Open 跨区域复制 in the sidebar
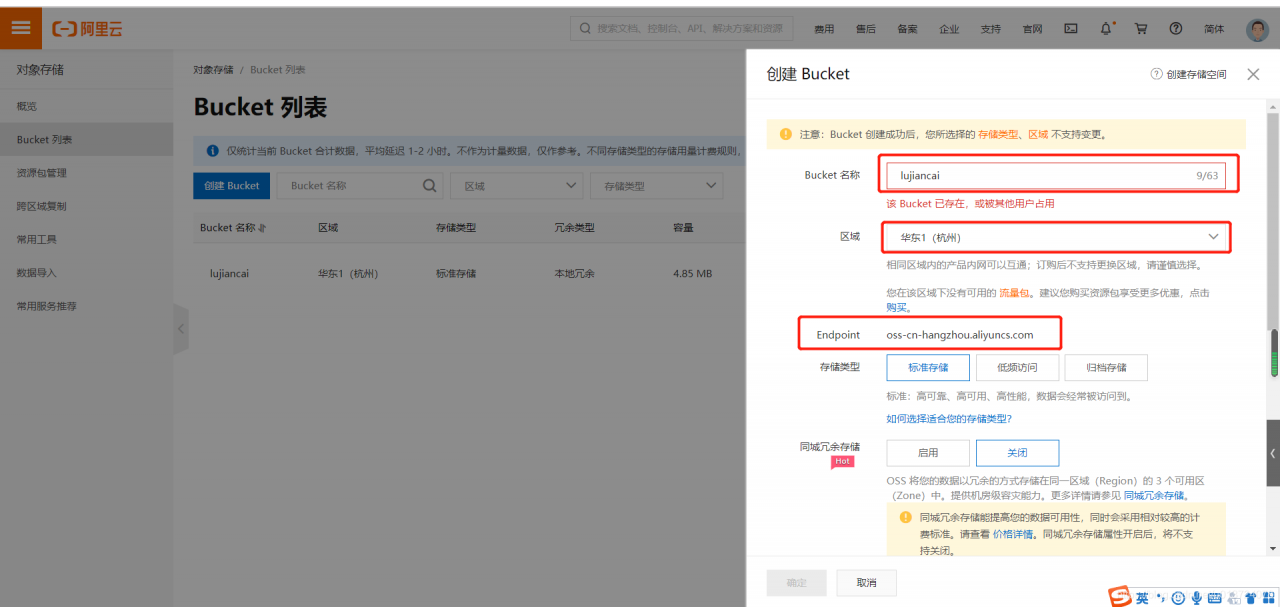Screen dimensions: 1280x607 pyautogui.click(x=86, y=206)
